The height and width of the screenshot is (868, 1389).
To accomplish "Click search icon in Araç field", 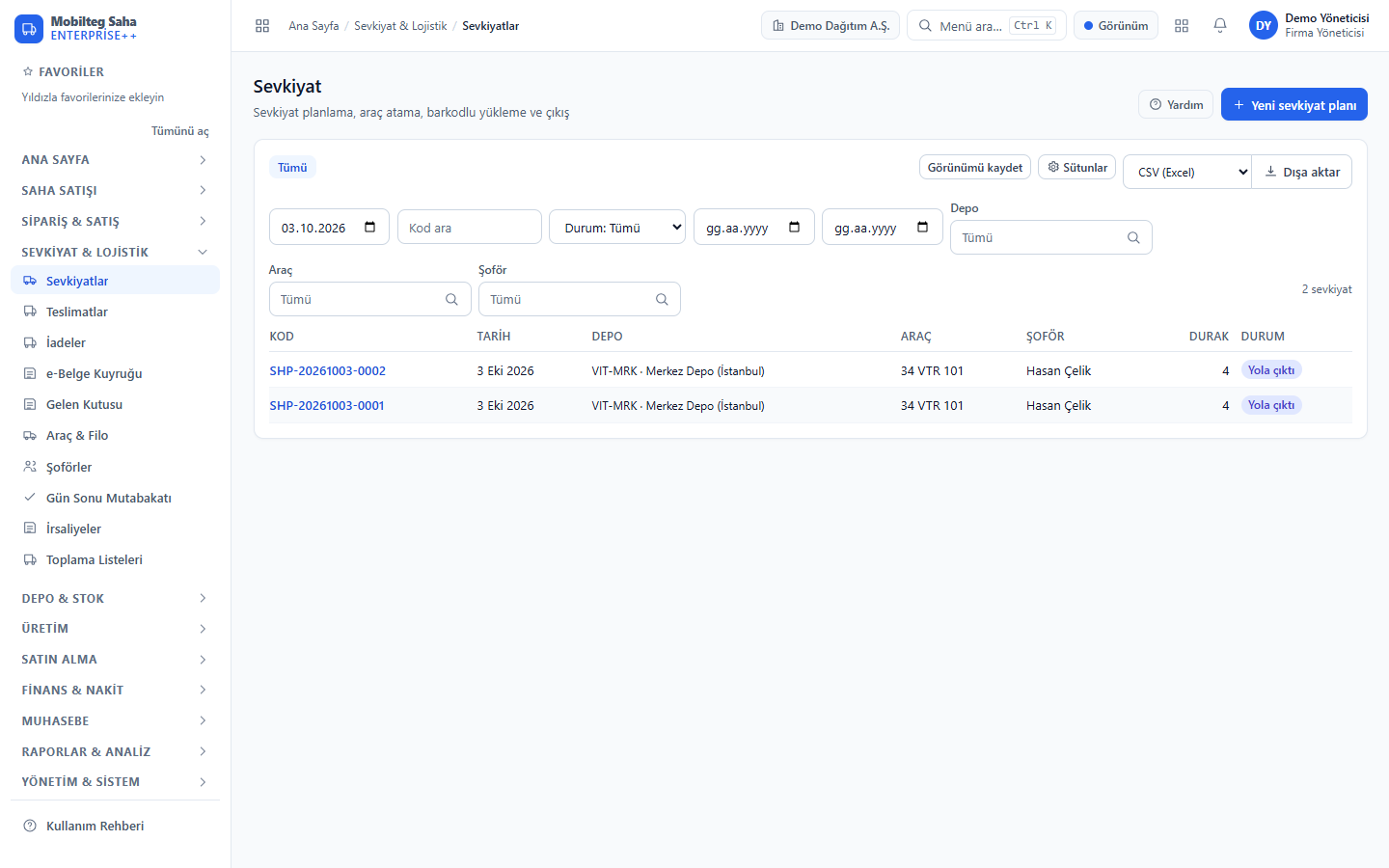I will click(x=451, y=299).
